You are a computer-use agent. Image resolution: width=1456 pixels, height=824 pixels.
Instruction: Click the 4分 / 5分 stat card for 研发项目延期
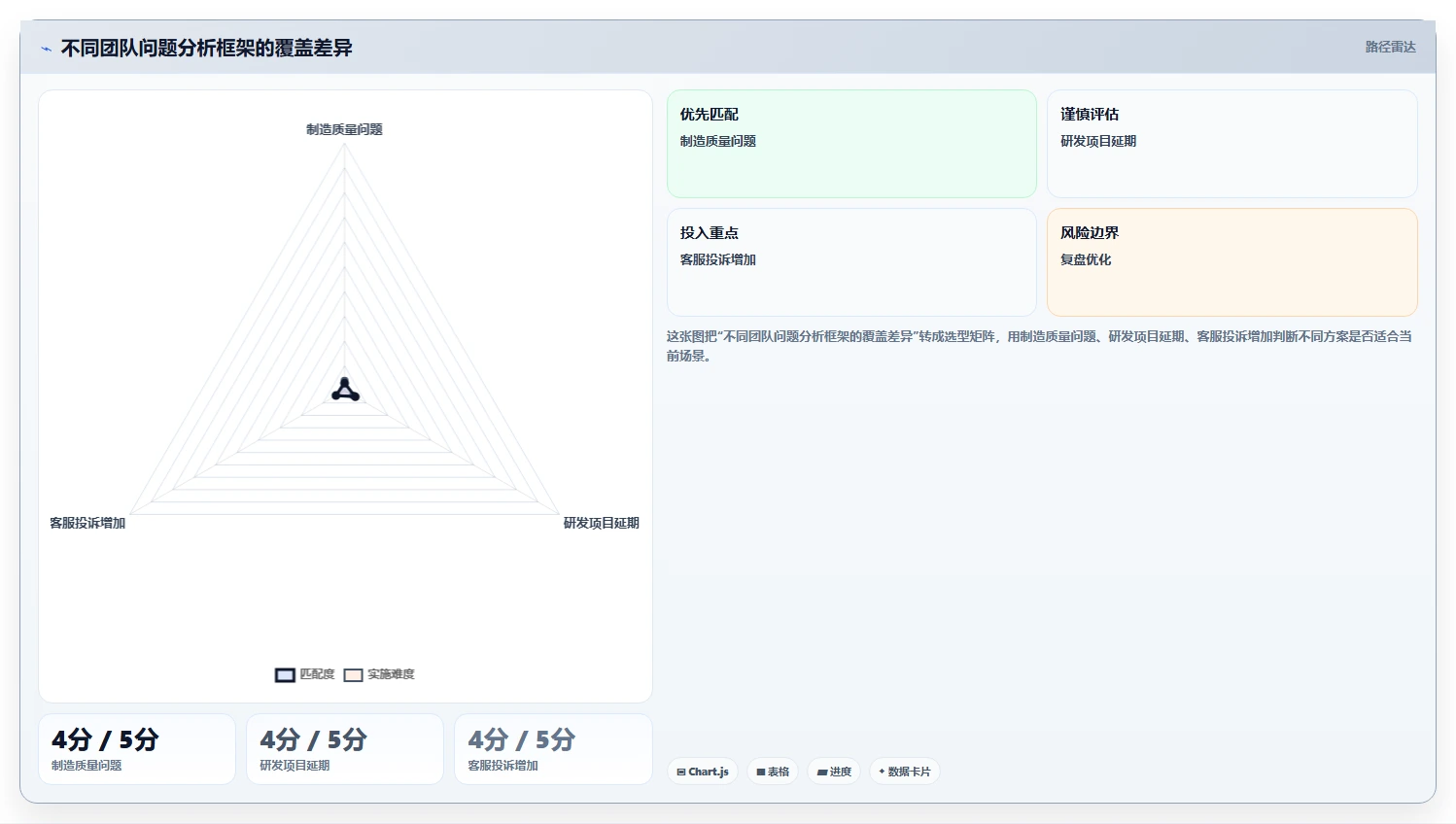pos(345,749)
